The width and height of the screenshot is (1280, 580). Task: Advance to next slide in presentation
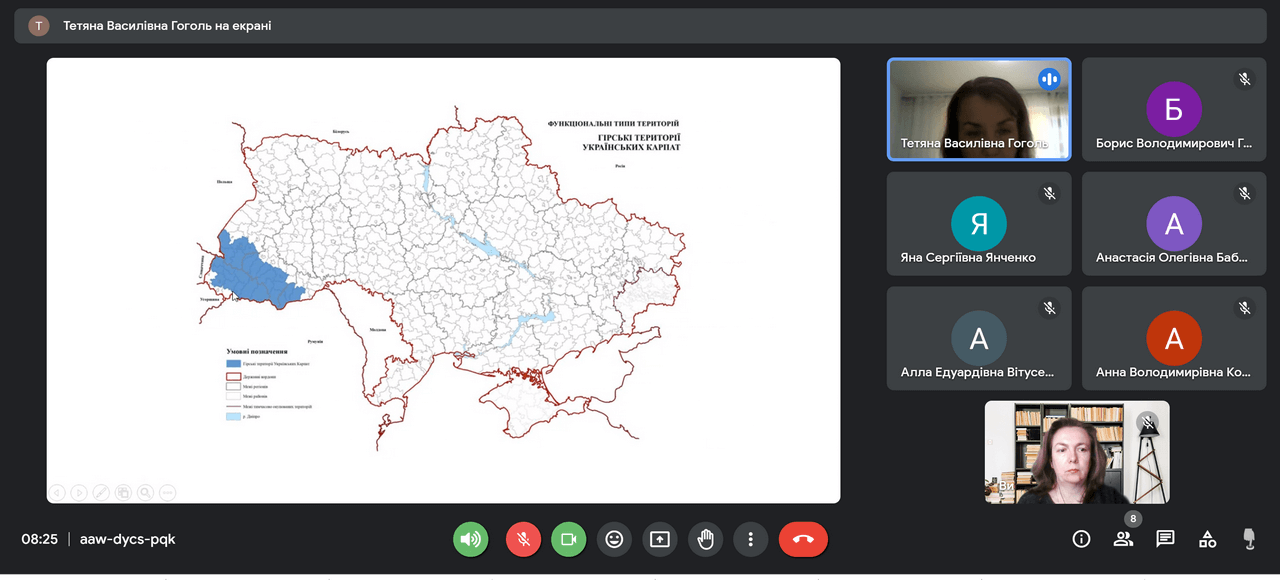(79, 492)
